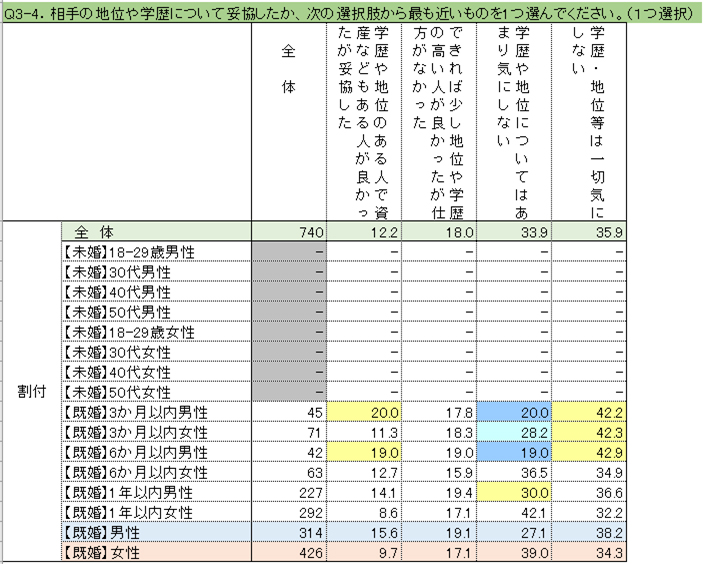709x564 pixels.
Task: Click value 292 for 1年以内女性
Action: click(x=289, y=512)
